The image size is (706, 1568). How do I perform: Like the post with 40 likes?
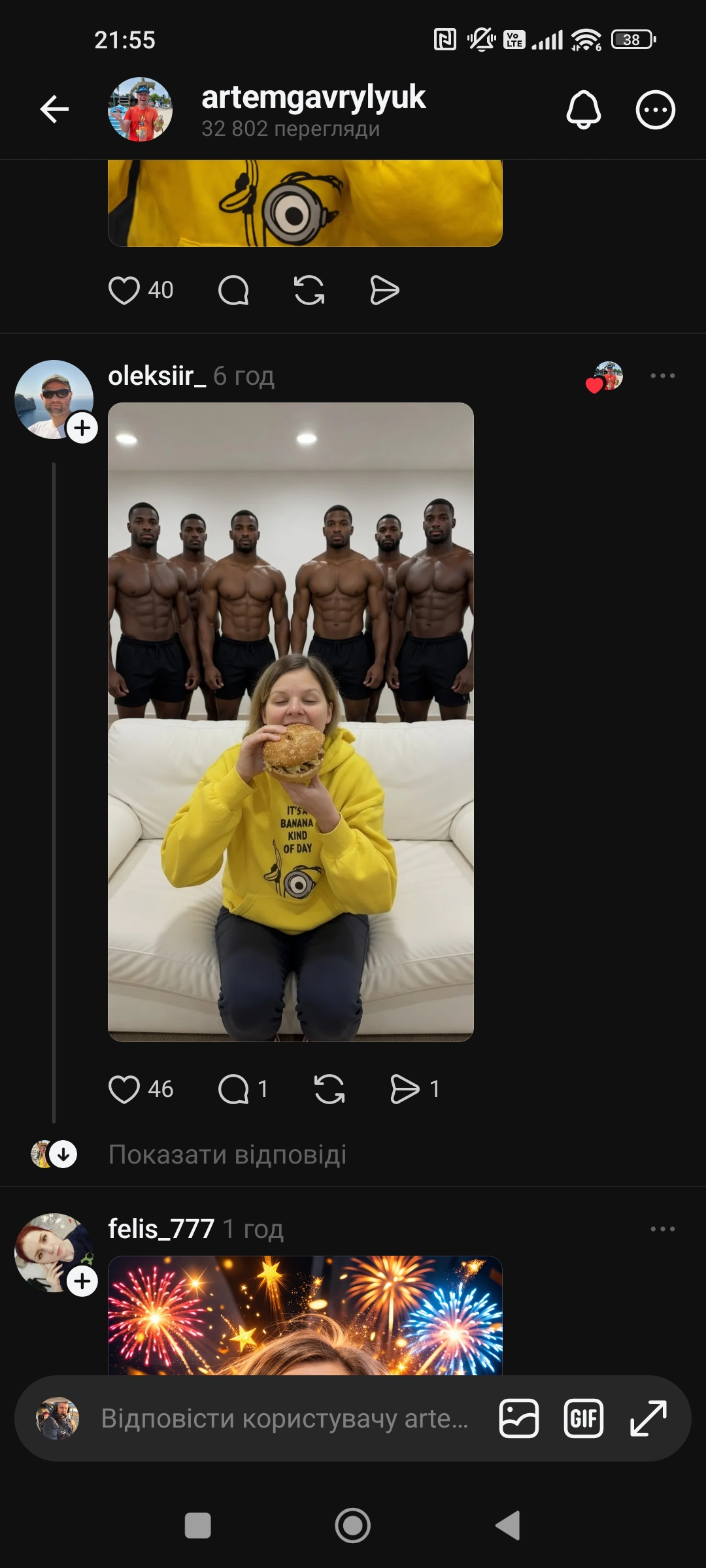[124, 290]
